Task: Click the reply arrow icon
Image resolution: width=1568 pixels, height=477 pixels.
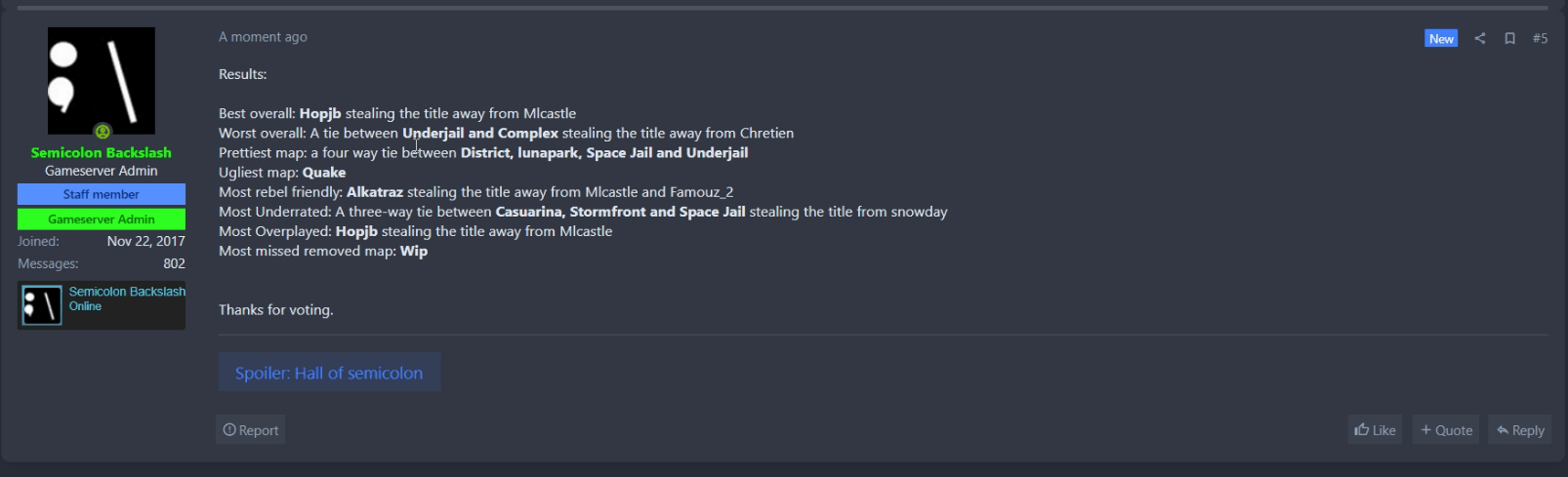Action: click(1503, 430)
